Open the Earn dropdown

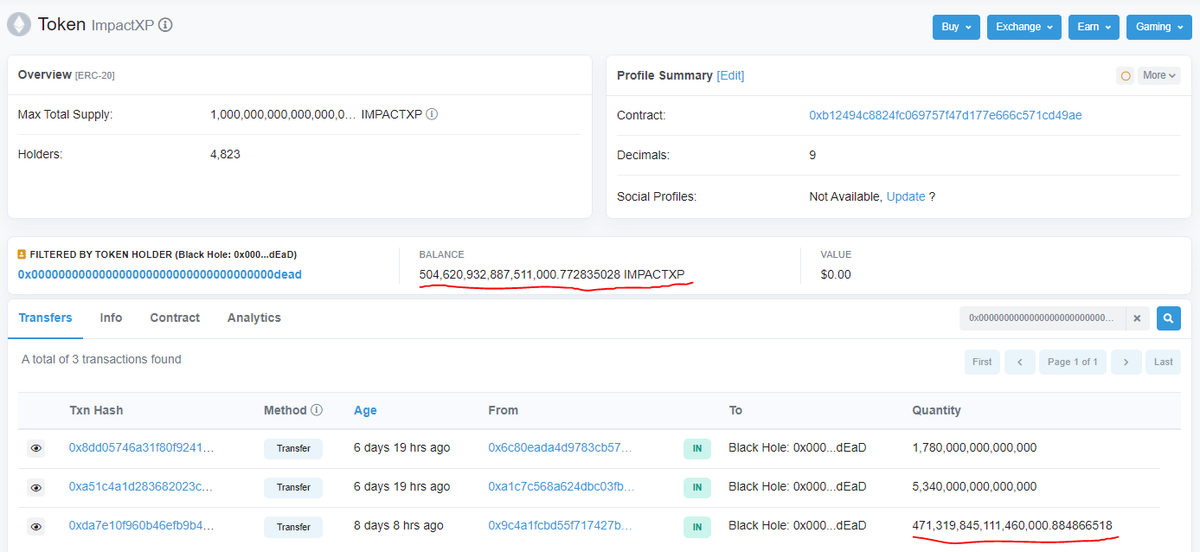click(x=1093, y=27)
